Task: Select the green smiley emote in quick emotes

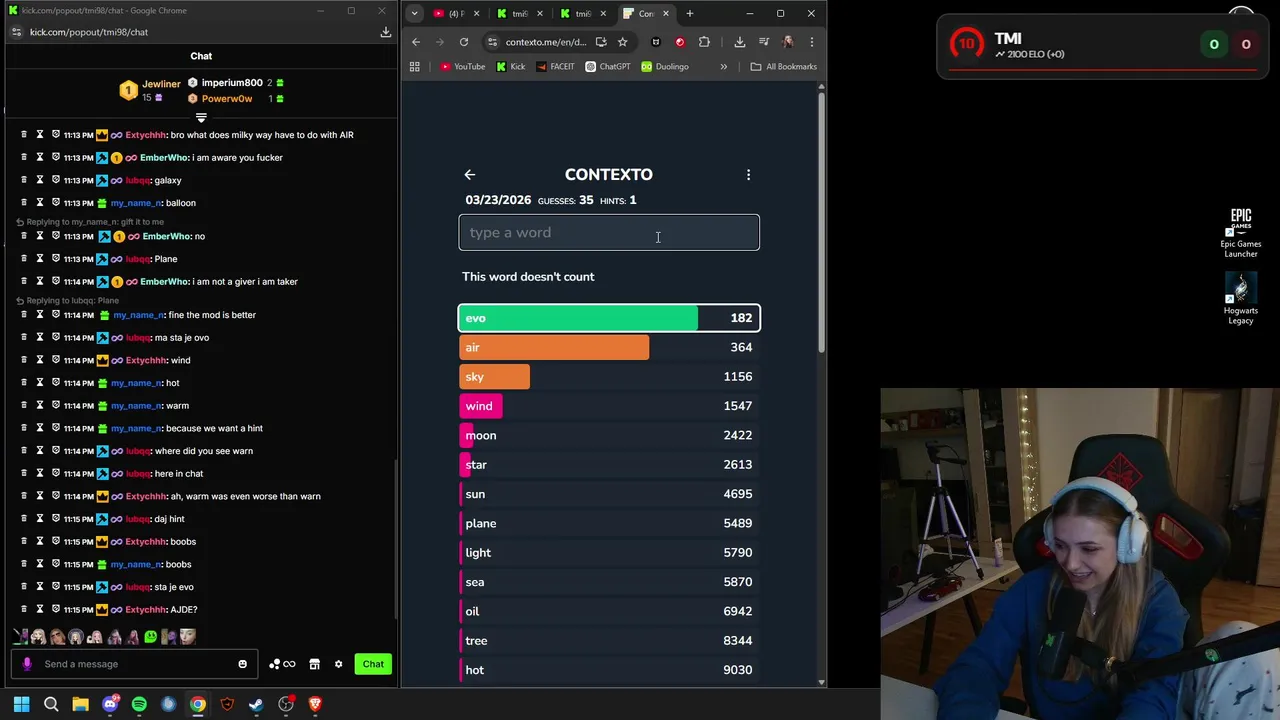Action: 150,637
